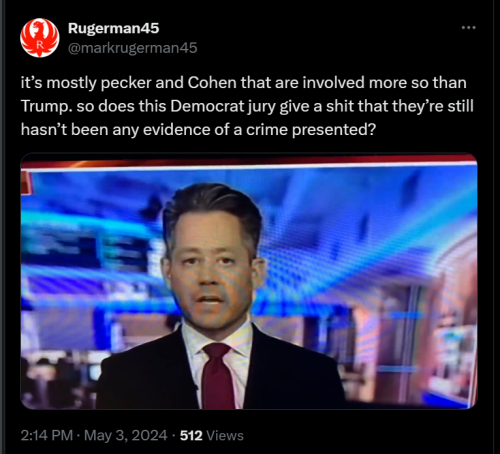The height and width of the screenshot is (454, 500).
Task: Click the white R letter inside the avatar
Action: [40, 44]
